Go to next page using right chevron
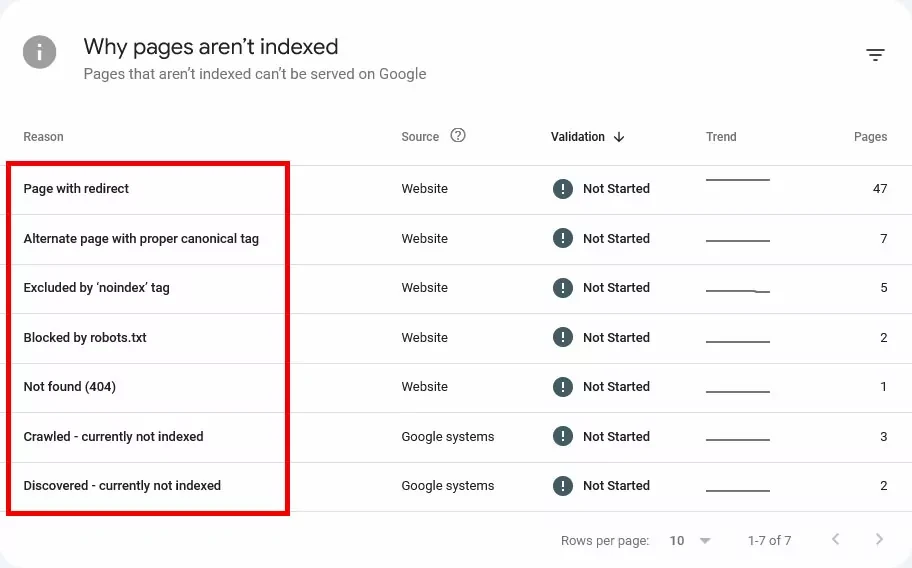Image resolution: width=912 pixels, height=568 pixels. tap(879, 540)
